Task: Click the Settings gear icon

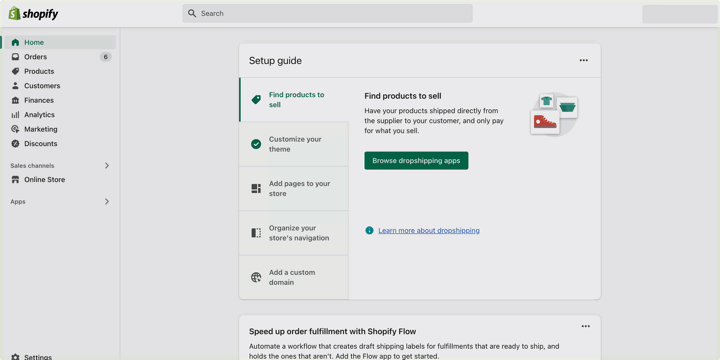Action: [16, 357]
